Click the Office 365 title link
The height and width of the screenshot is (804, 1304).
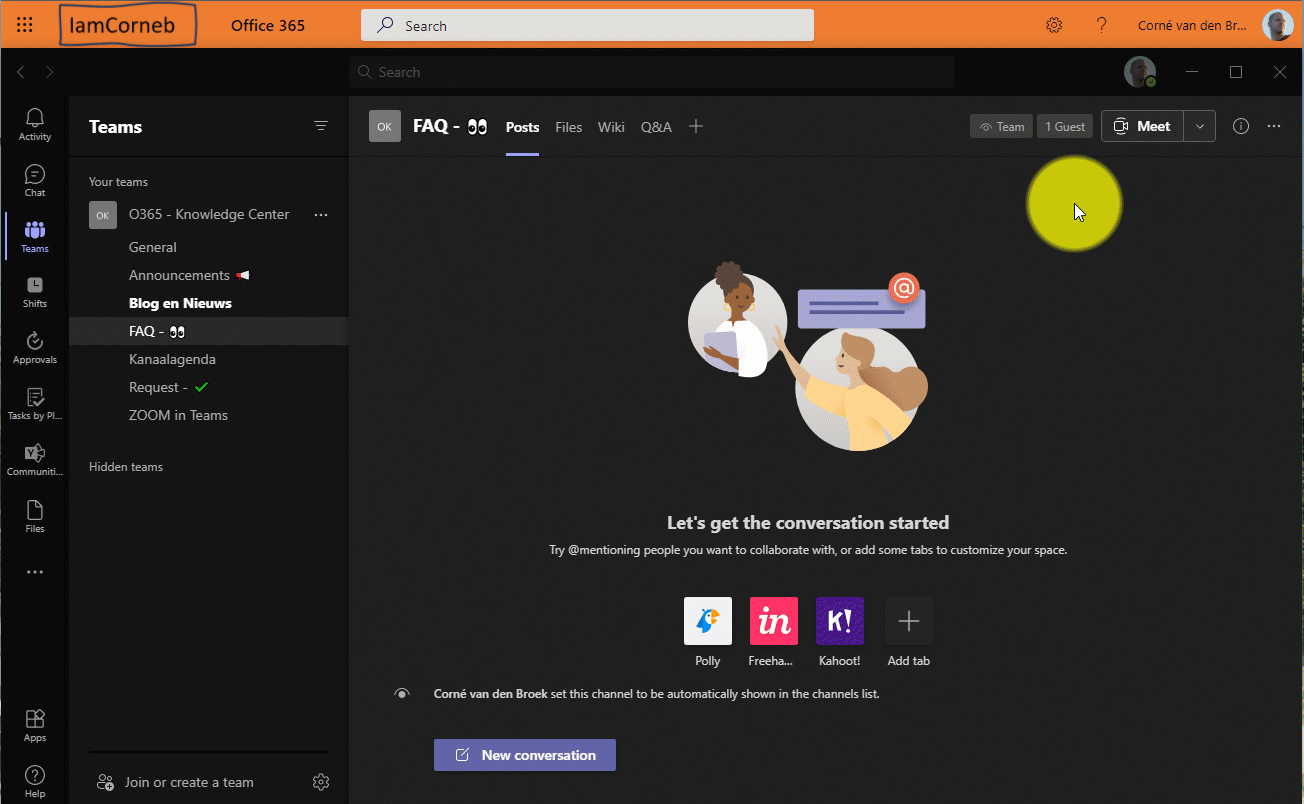coord(268,25)
